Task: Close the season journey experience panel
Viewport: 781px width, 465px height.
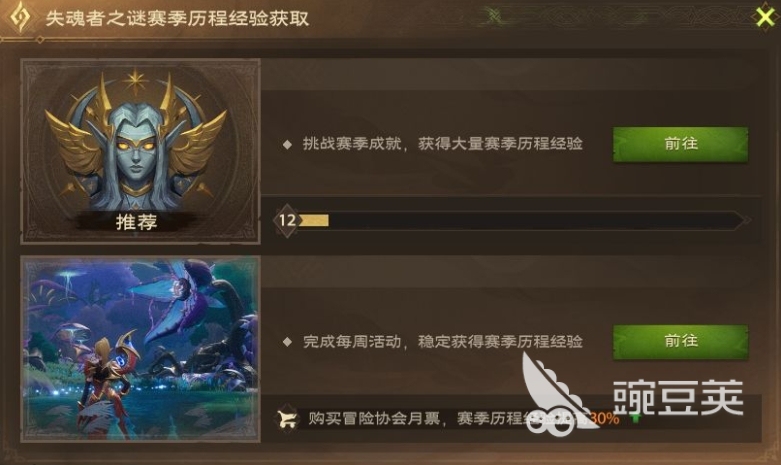Action: pos(765,17)
